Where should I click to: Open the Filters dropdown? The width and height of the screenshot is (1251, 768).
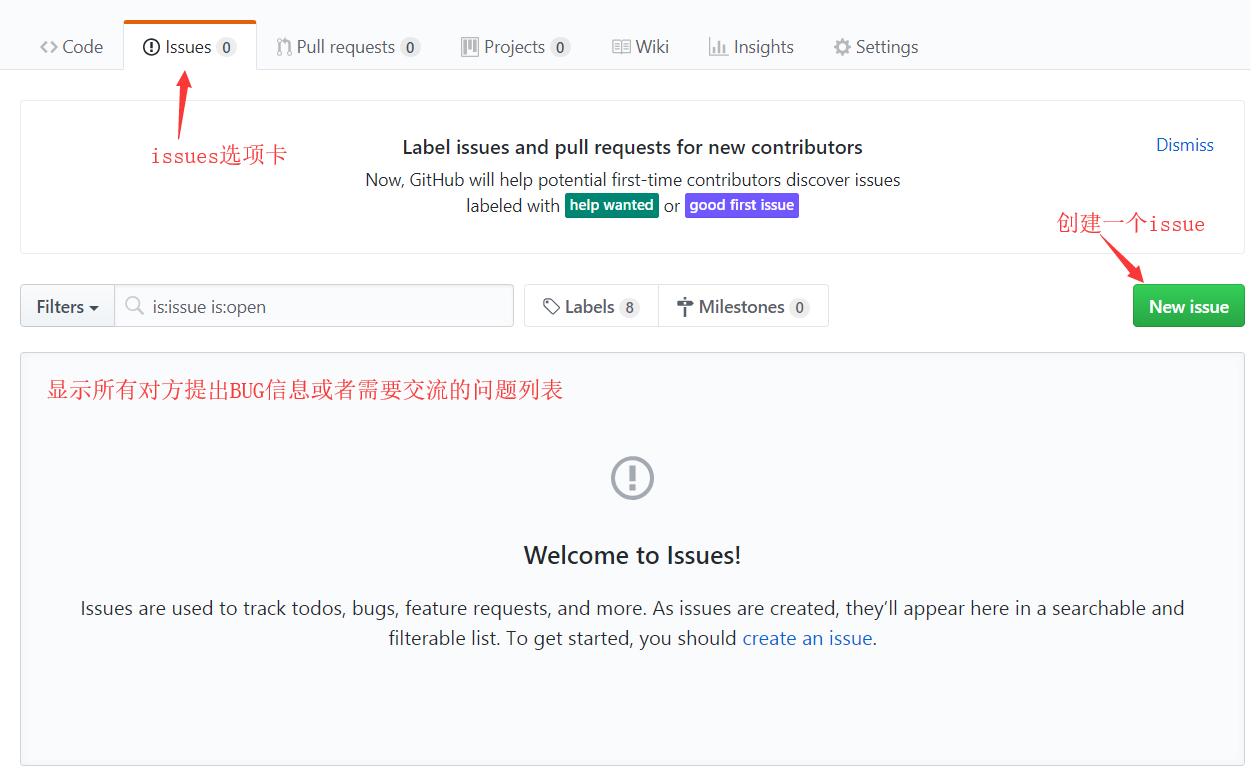pos(66,306)
